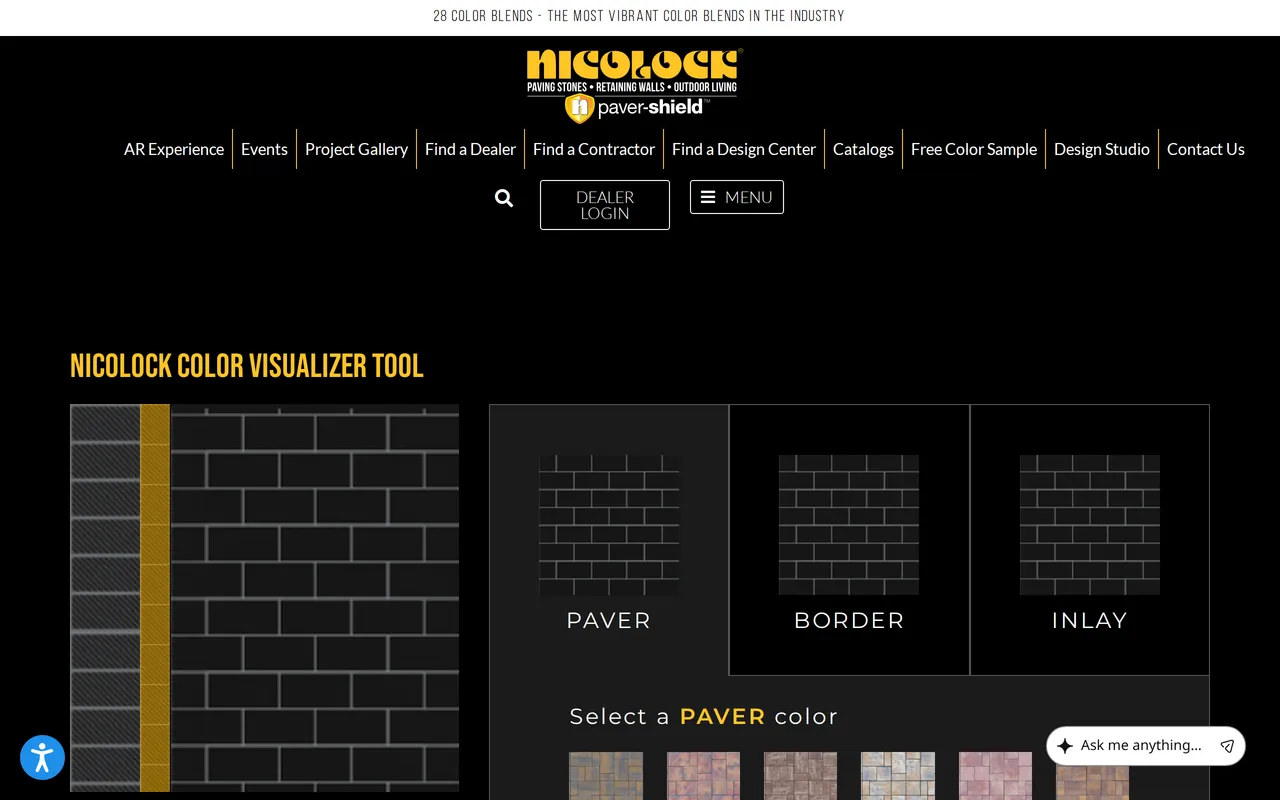
Task: Open the accessibility widget icon
Action: coord(42,757)
